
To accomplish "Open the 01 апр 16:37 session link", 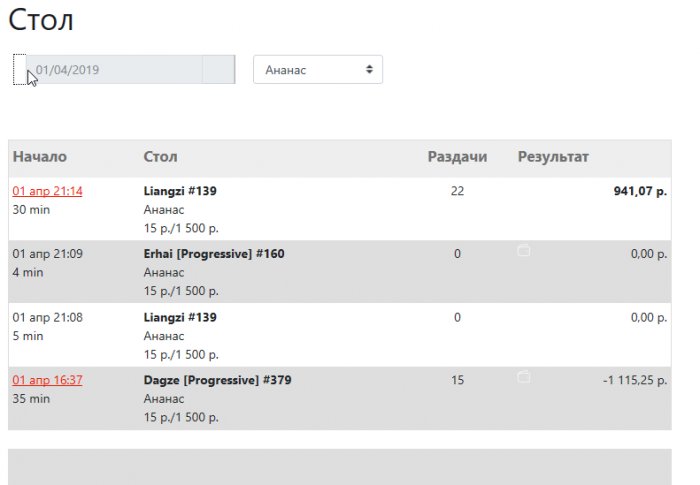I will (x=47, y=381).
